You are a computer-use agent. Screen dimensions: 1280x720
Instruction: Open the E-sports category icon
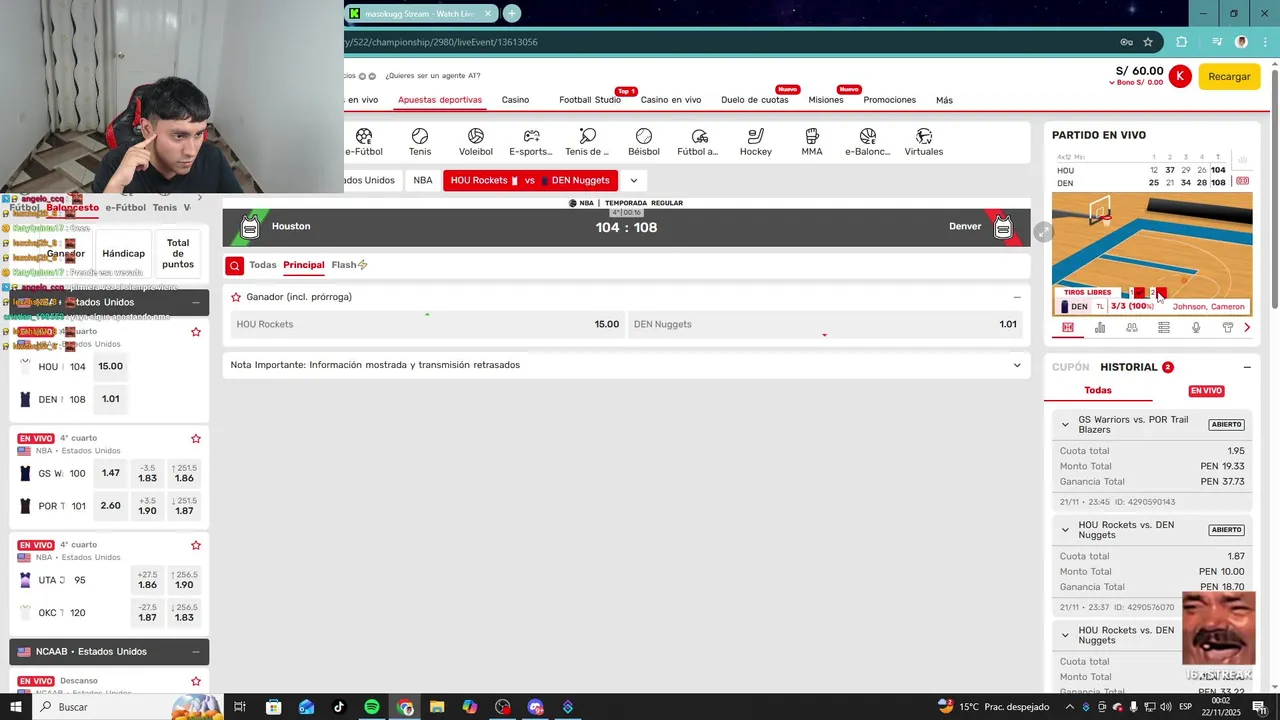(x=532, y=136)
